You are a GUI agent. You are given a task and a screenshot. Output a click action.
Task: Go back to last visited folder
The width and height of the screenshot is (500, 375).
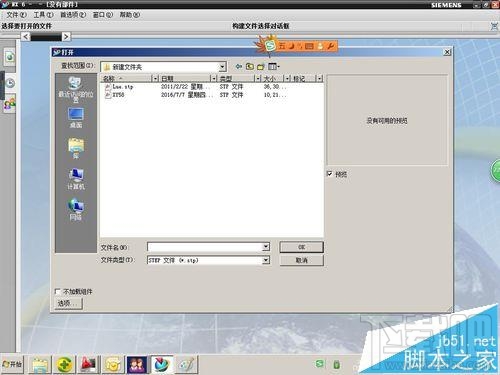pyautogui.click(x=239, y=66)
